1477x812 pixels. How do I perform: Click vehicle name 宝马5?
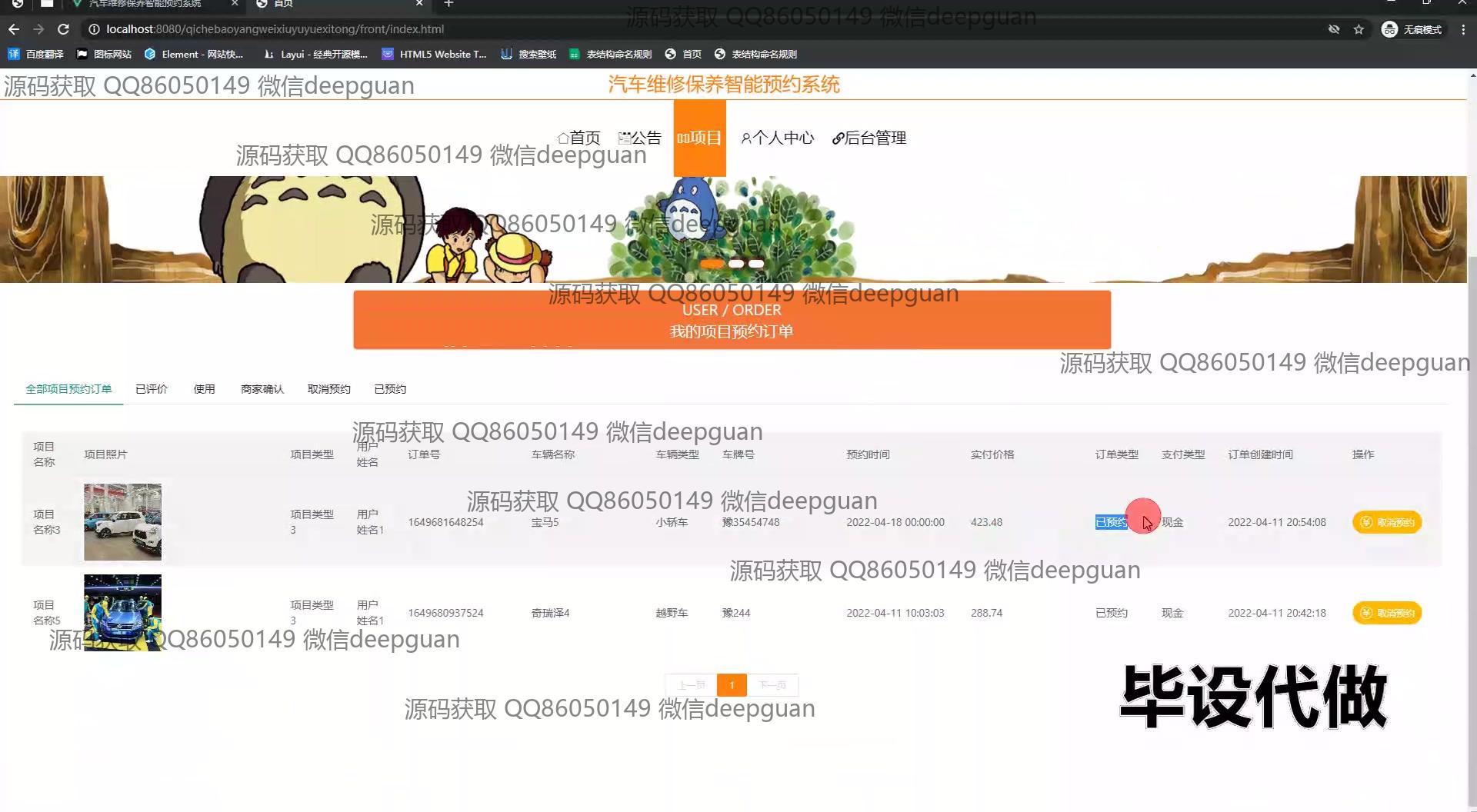coord(545,522)
